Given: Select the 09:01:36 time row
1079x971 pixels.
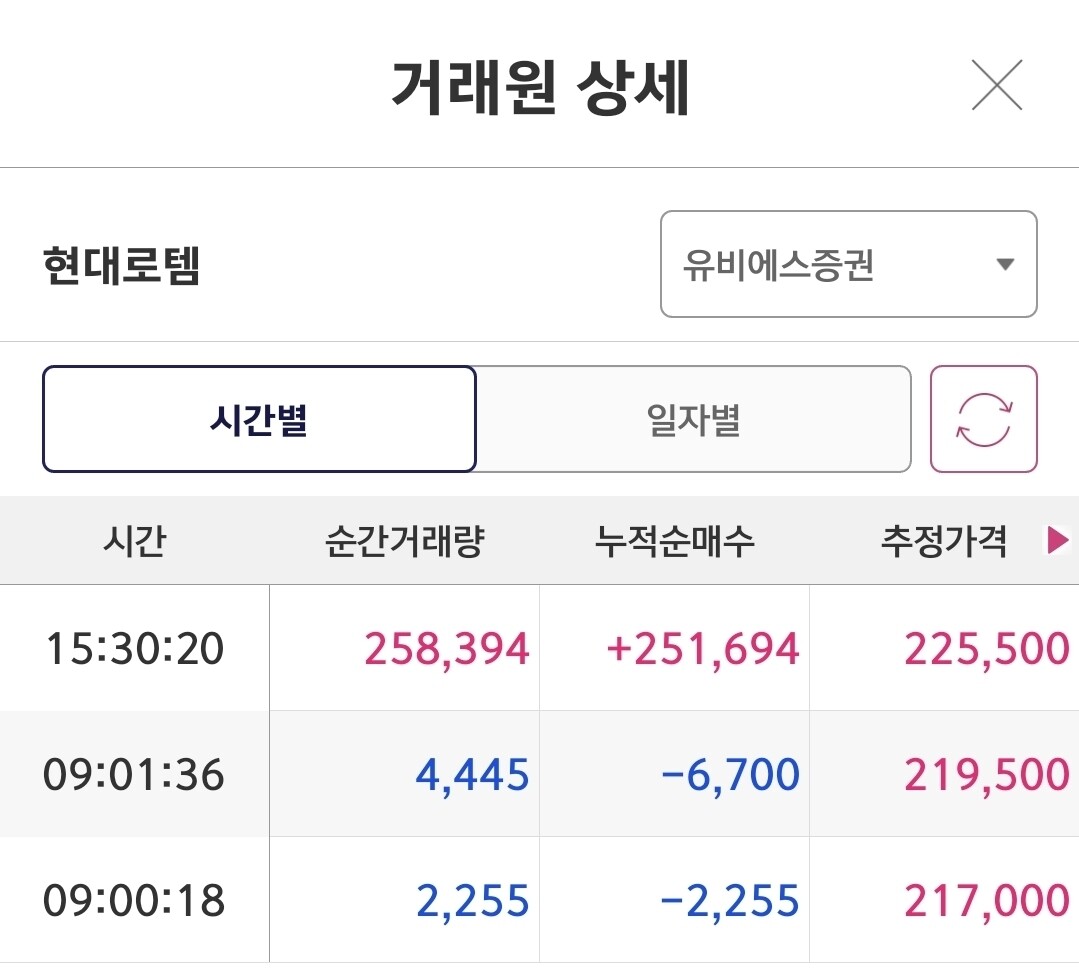Looking at the screenshot, I should click(134, 775).
